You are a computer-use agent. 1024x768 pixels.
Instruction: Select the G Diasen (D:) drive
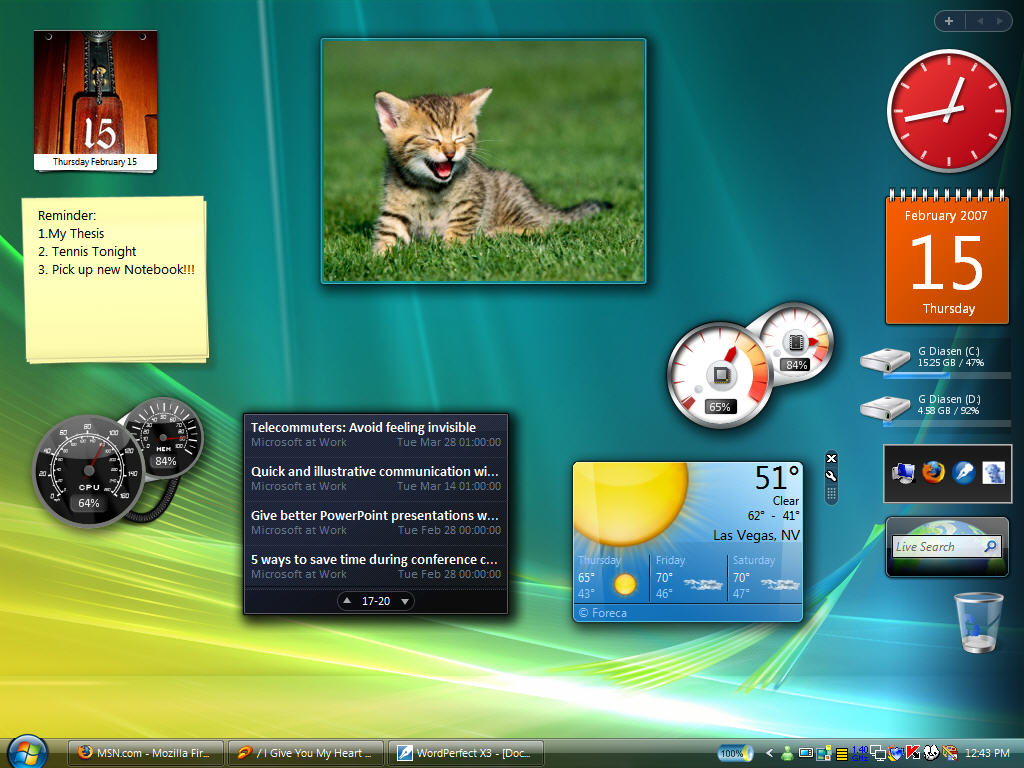(x=935, y=409)
